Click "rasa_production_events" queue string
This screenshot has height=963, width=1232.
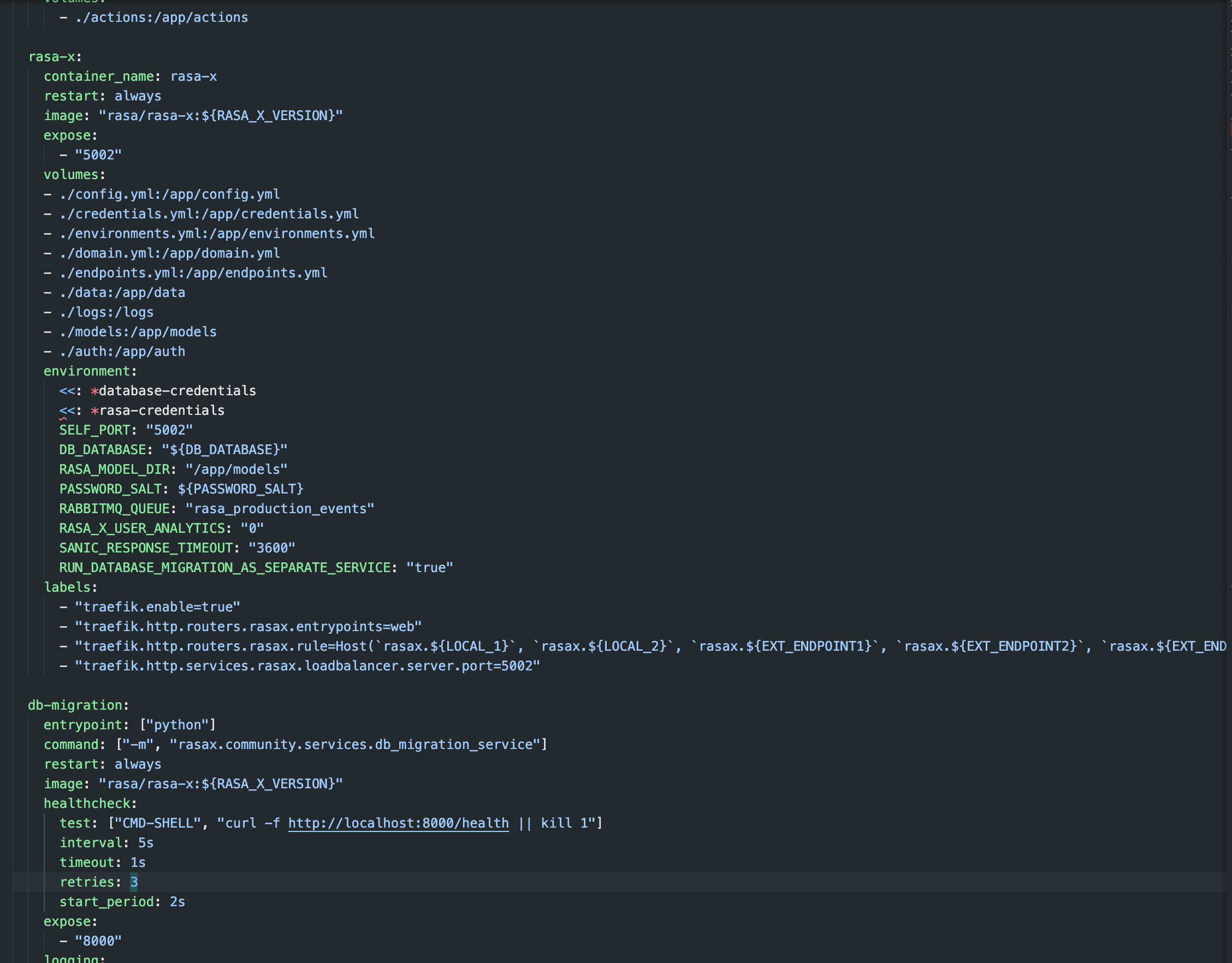pos(280,509)
